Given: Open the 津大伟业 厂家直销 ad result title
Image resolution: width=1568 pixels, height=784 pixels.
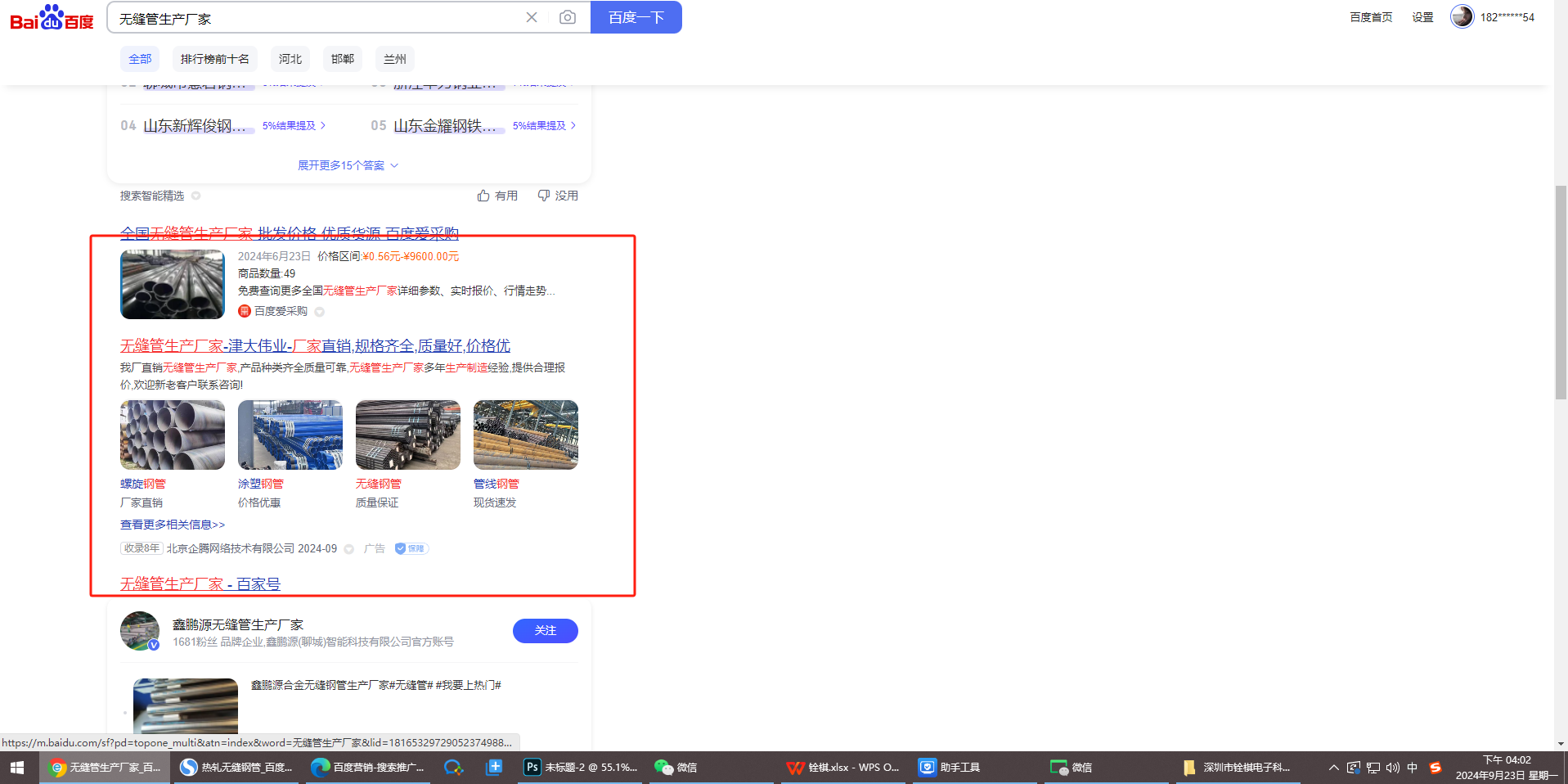Looking at the screenshot, I should pos(315,345).
